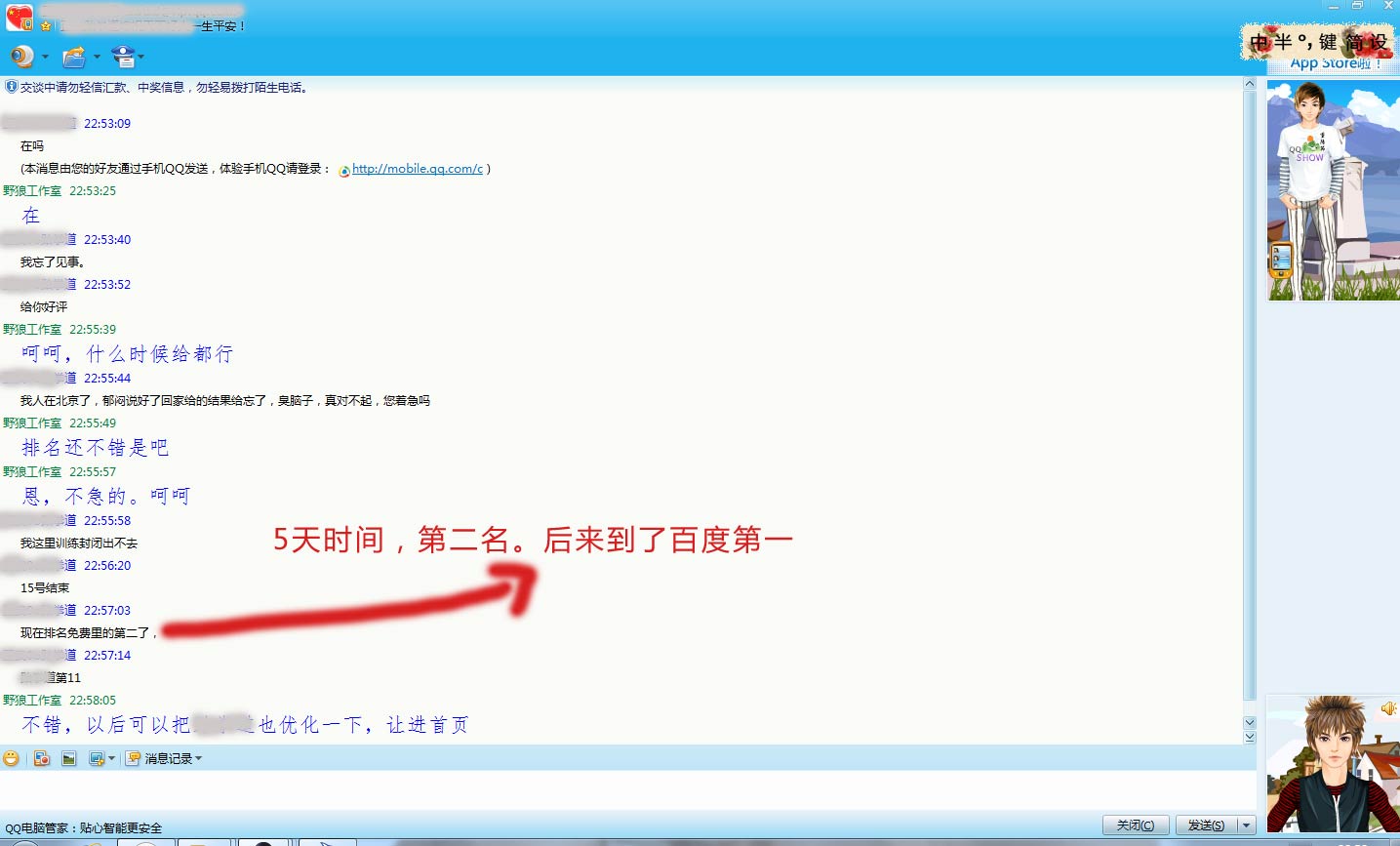The image size is (1400, 846).
Task: Open the send button options dropdown
Action: 1246,826
